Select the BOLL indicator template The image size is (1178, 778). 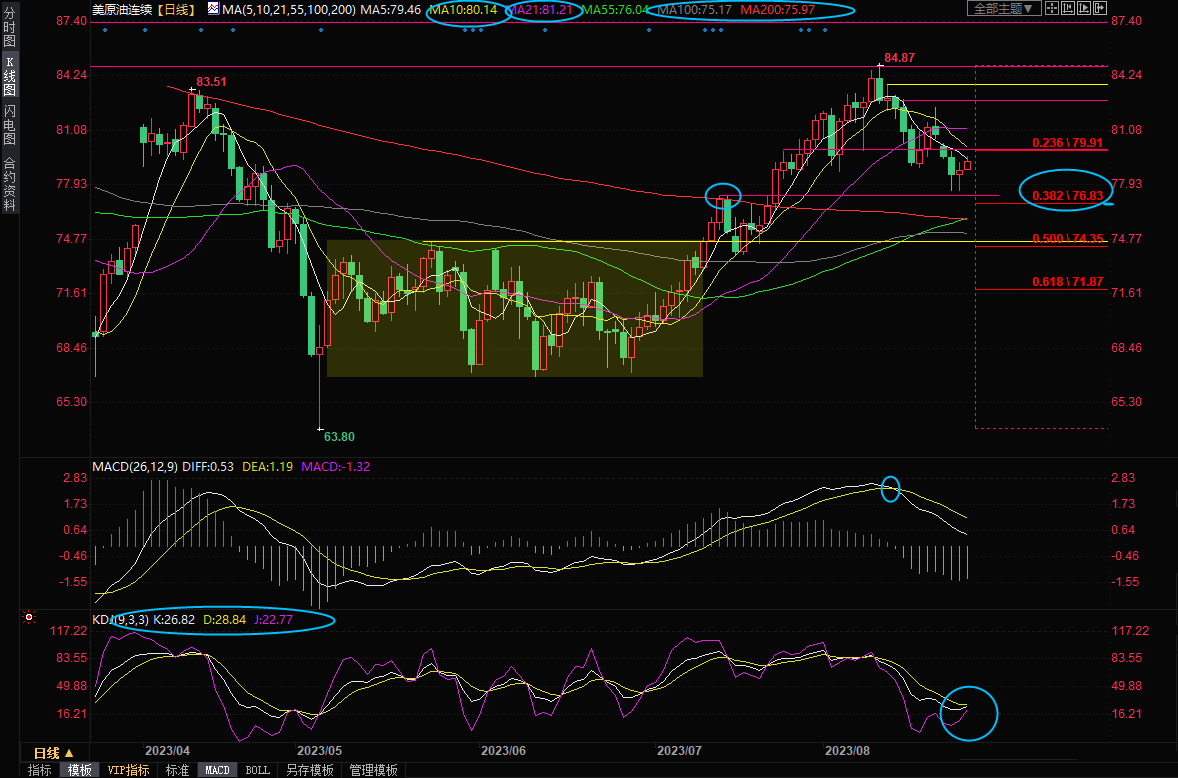257,770
